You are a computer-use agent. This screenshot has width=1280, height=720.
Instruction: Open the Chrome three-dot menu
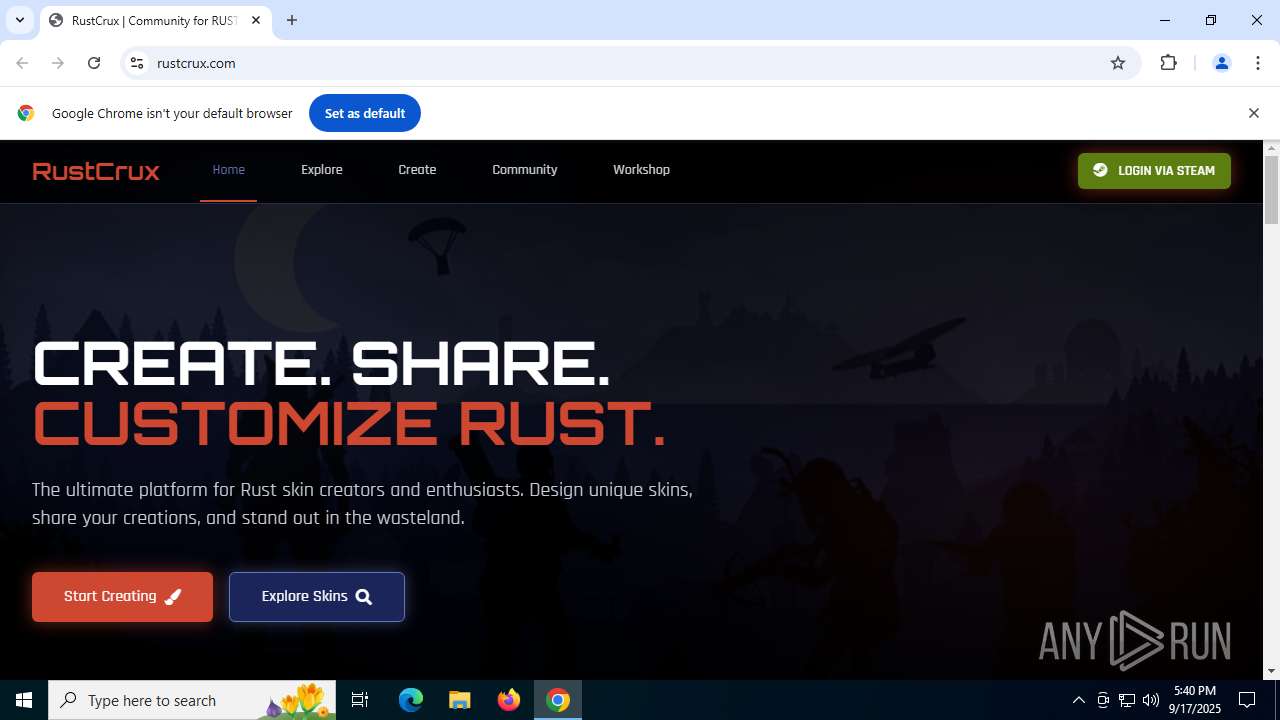[x=1258, y=63]
